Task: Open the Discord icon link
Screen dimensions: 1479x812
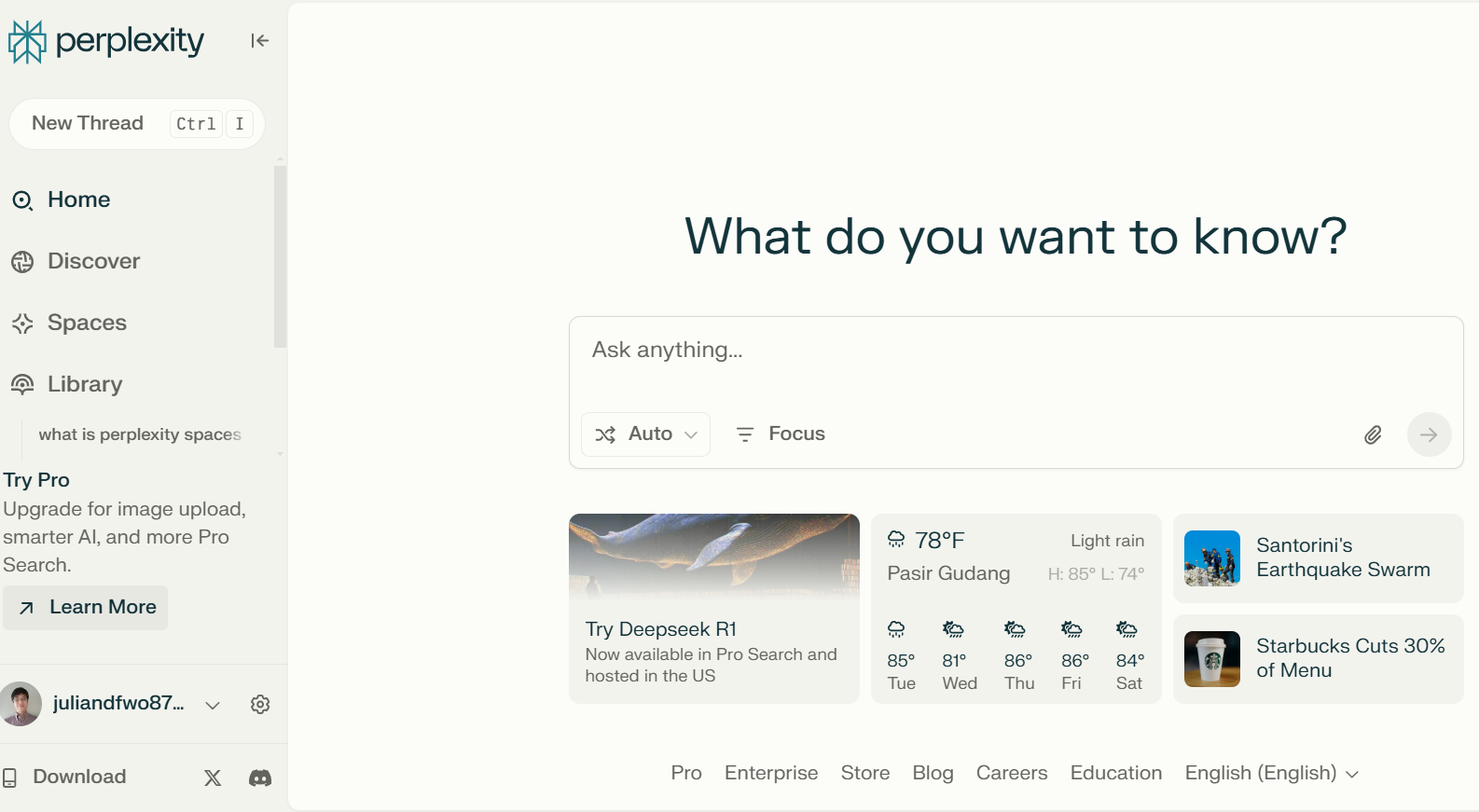Action: pyautogui.click(x=260, y=778)
